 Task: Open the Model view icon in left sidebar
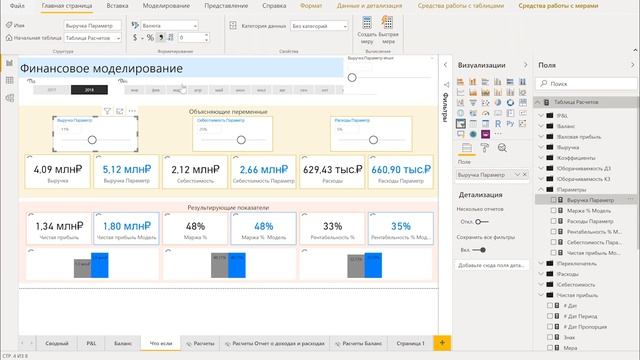(x=9, y=98)
